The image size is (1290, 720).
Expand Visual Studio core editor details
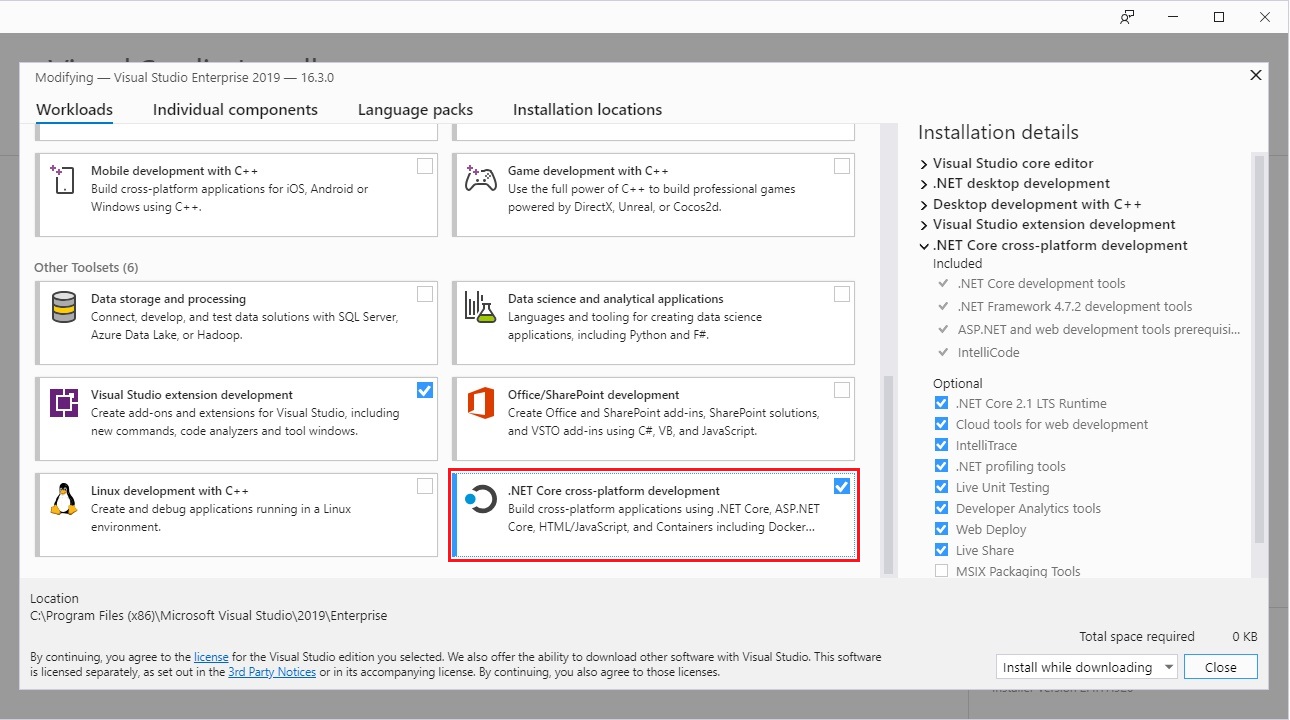pos(924,164)
